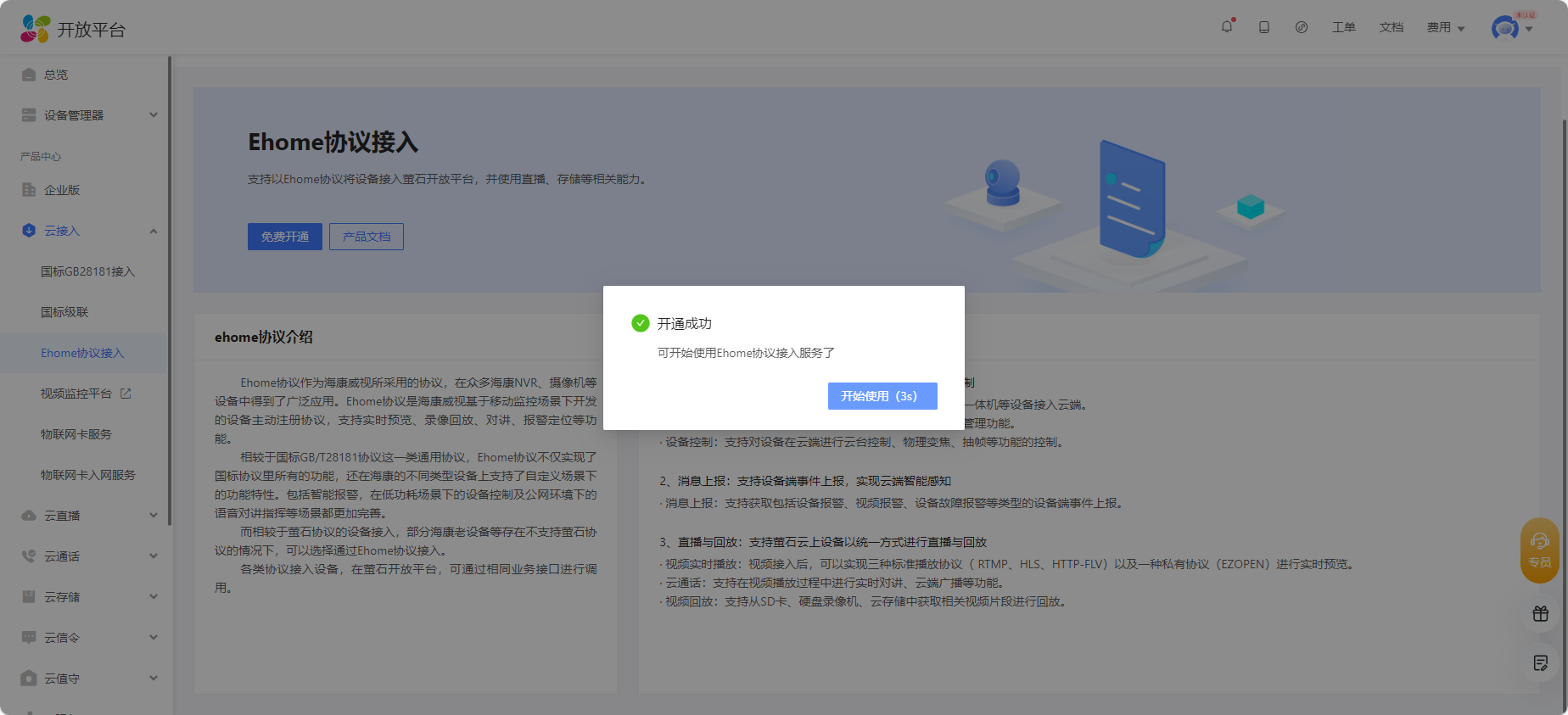Screen dimensions: 1568x715
Task: Click the mobile device icon in header
Action: point(1264,27)
